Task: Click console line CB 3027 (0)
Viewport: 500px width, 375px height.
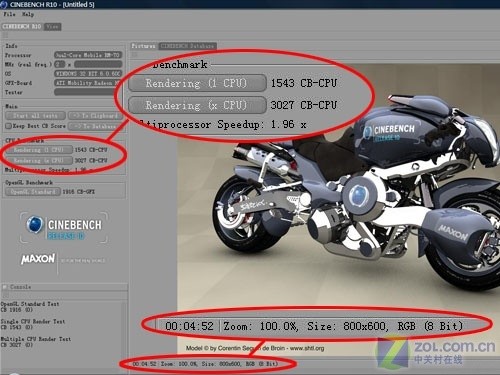Action: [x=17, y=345]
